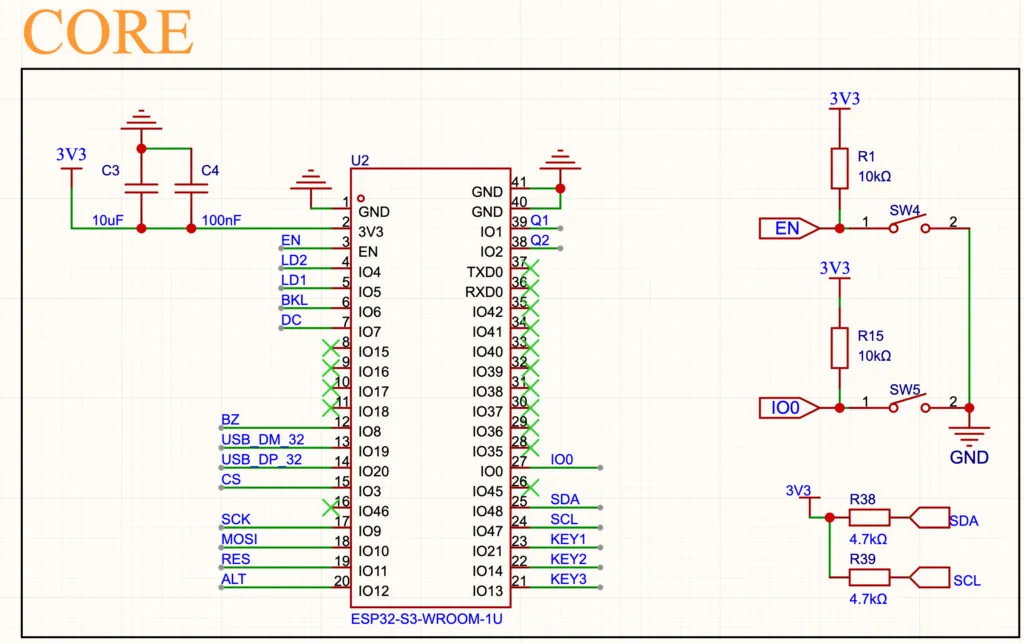Select the KEY3 net label

568,580
